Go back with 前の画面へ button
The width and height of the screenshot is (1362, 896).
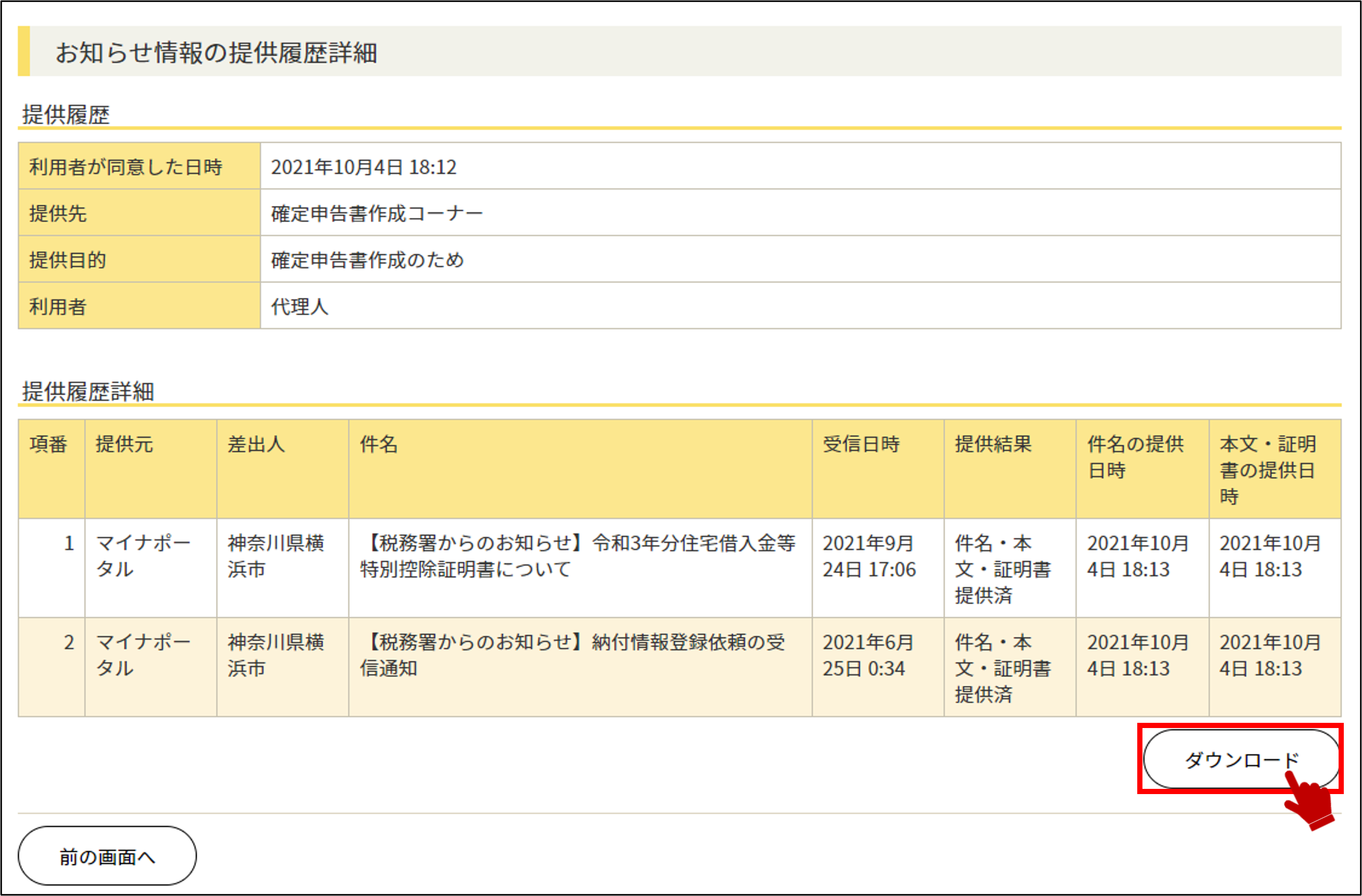coord(107,855)
